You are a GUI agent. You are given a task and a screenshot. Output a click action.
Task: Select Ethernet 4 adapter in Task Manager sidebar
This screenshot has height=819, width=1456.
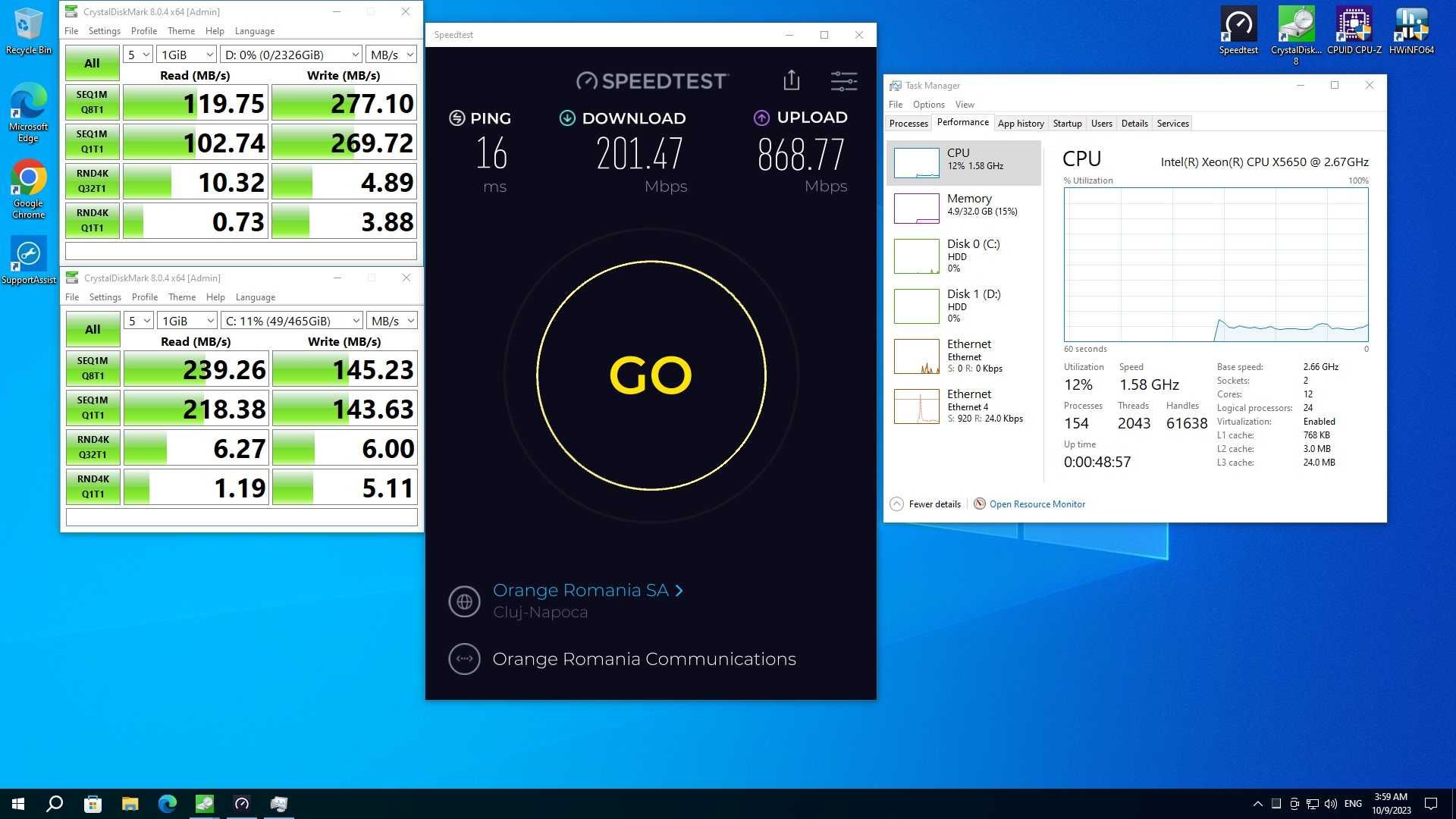(x=963, y=406)
